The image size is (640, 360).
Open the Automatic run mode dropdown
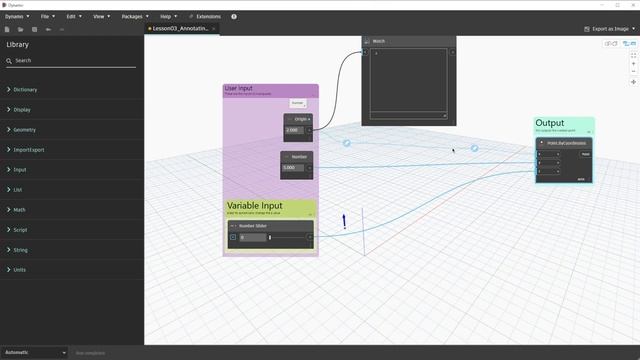coord(34,353)
